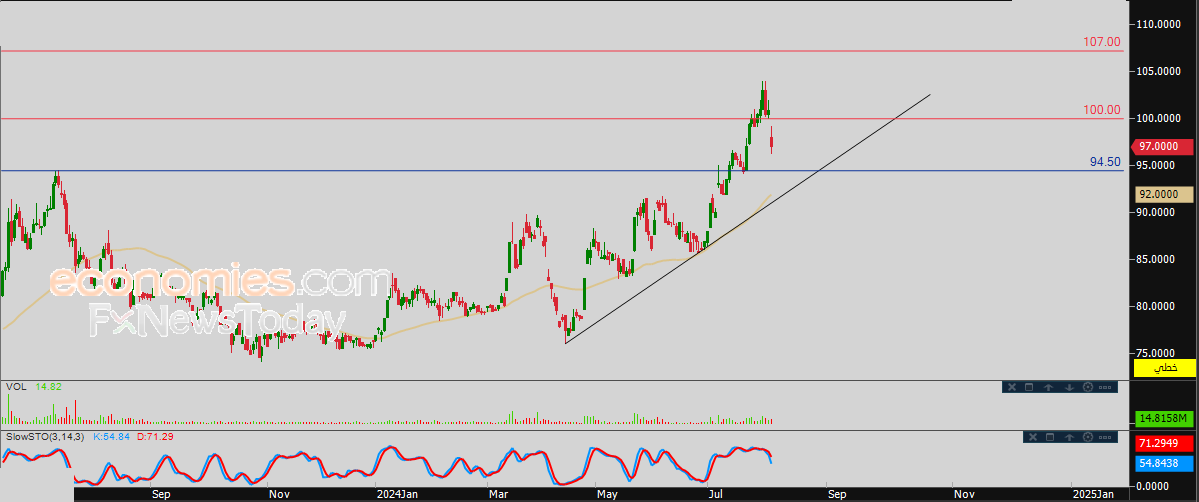
Task: Select the 107.00 resistance line label
Action: [x=1102, y=42]
